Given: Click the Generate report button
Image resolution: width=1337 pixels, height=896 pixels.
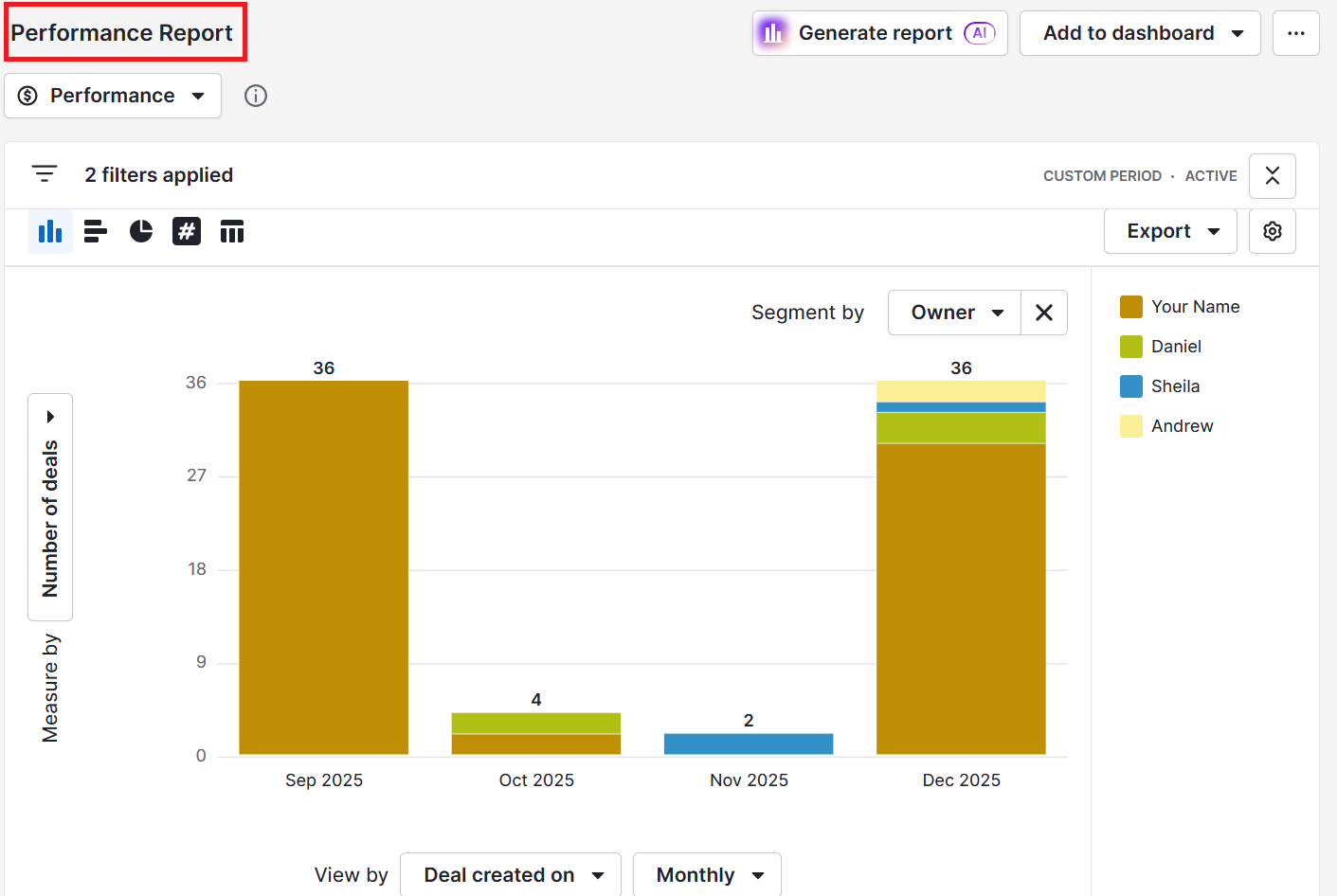Looking at the screenshot, I should [877, 32].
